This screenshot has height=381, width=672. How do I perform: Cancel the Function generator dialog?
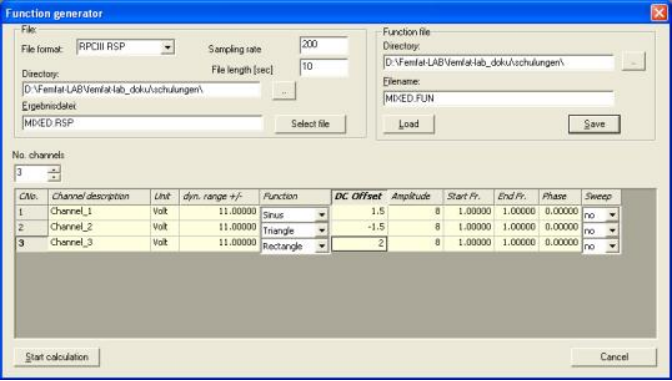(614, 357)
